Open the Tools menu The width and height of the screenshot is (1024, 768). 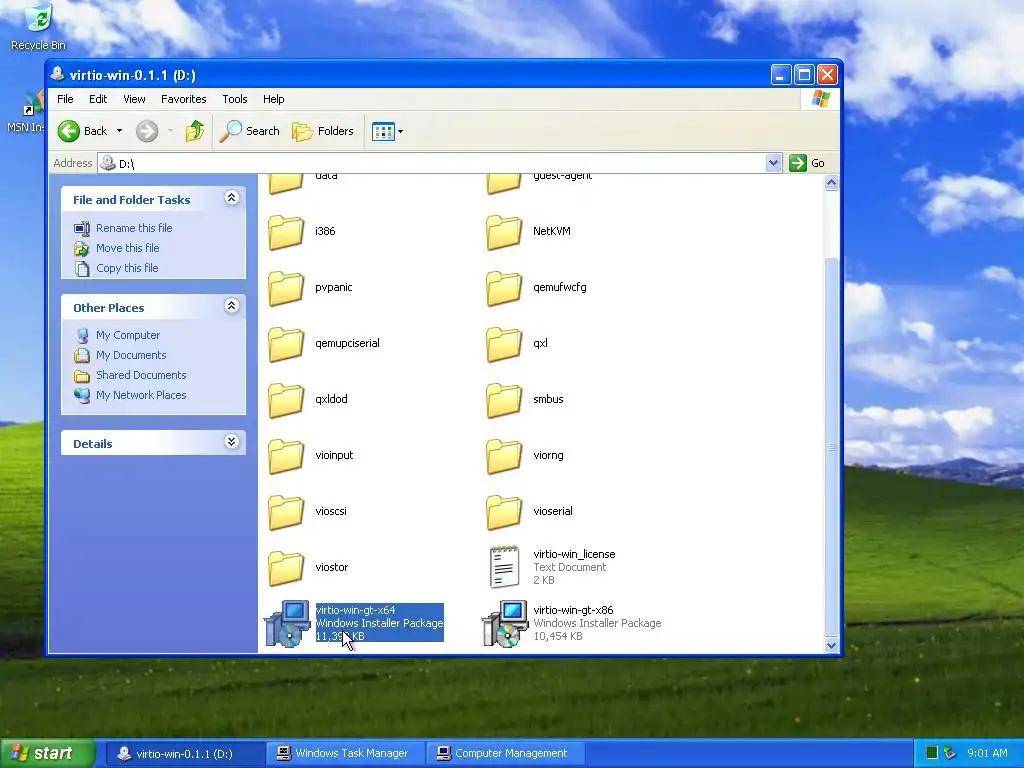234,99
